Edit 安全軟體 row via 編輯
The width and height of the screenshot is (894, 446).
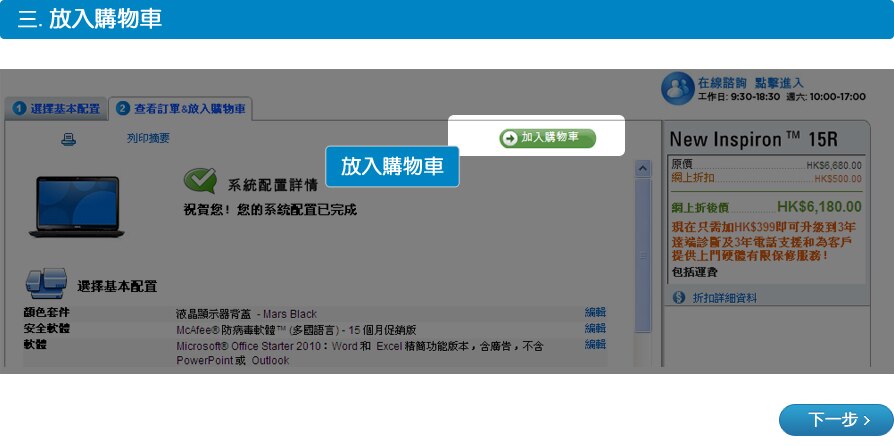(595, 328)
